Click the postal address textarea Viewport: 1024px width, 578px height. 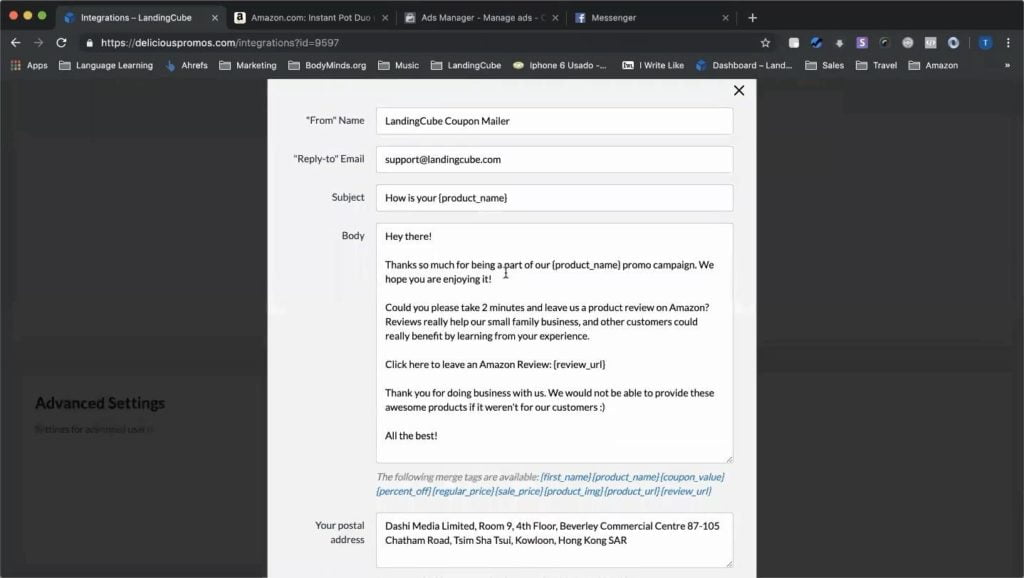click(554, 540)
